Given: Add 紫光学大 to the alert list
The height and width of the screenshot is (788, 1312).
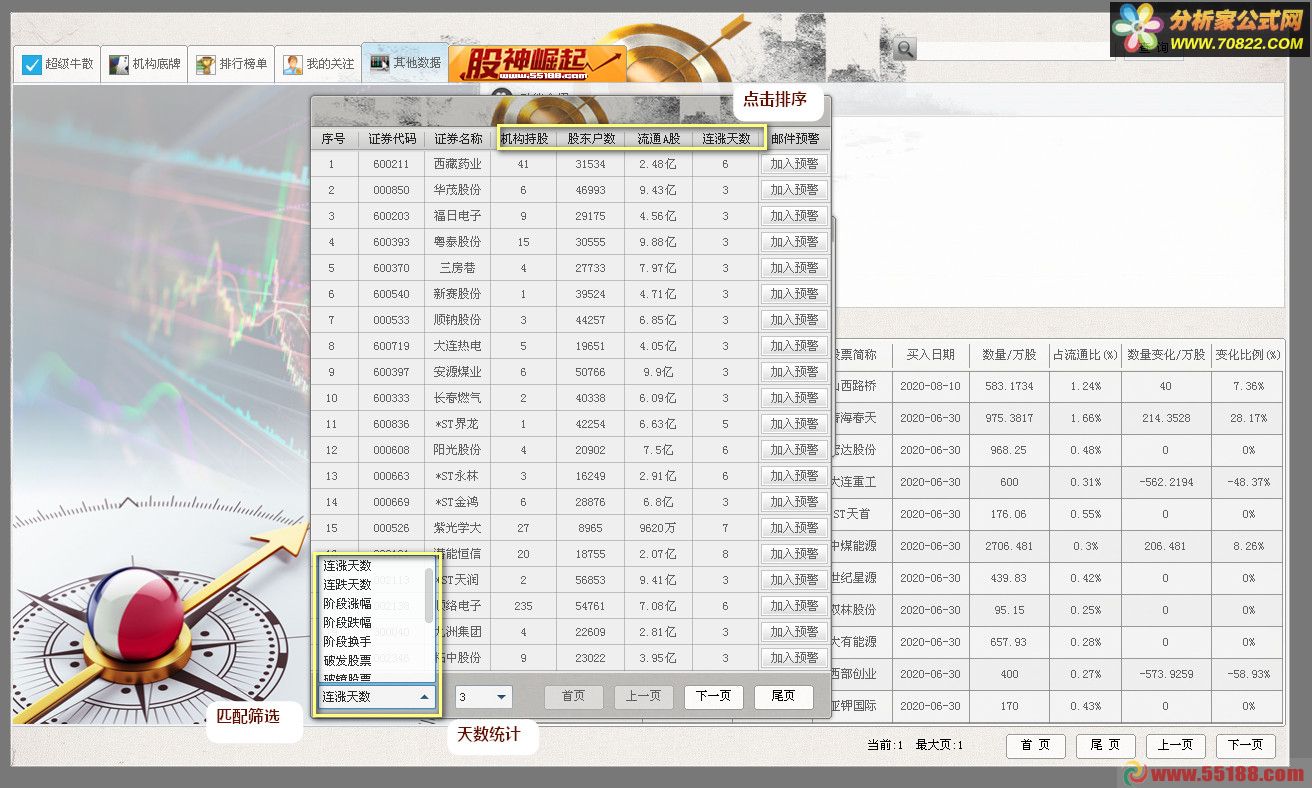Looking at the screenshot, I should coord(794,528).
